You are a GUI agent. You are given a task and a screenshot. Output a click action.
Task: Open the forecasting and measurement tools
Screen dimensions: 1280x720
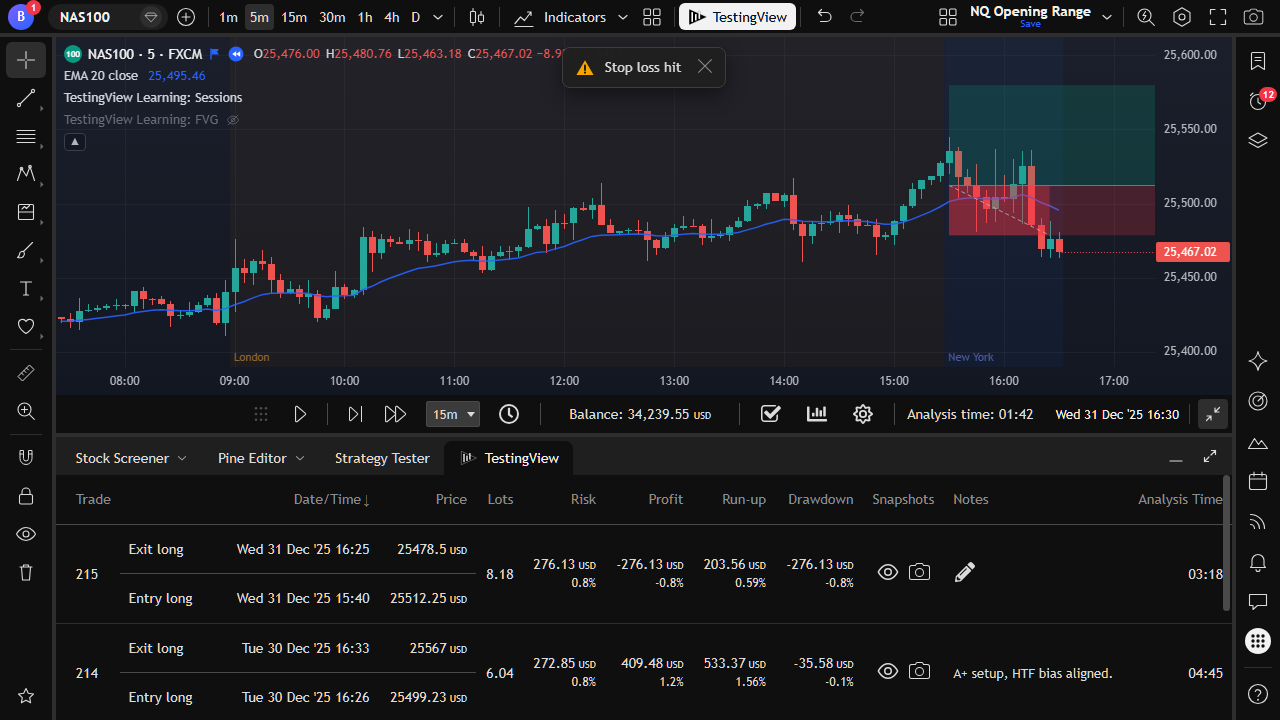(x=26, y=212)
